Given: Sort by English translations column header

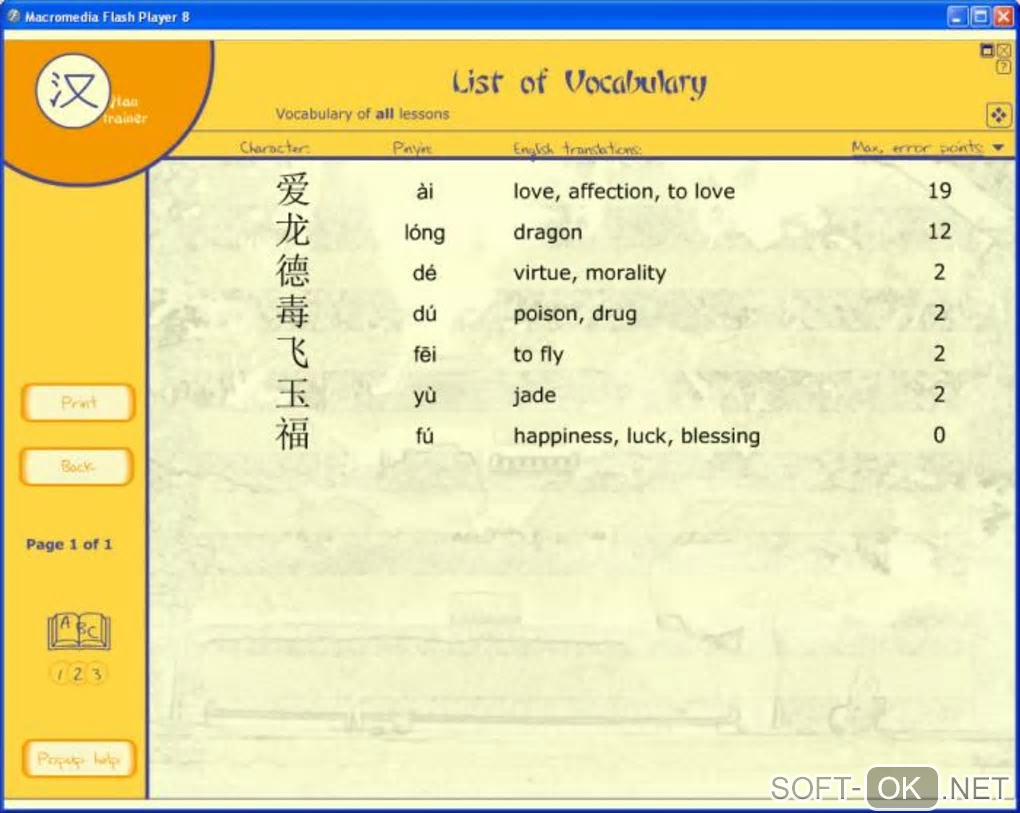Looking at the screenshot, I should pyautogui.click(x=577, y=149).
